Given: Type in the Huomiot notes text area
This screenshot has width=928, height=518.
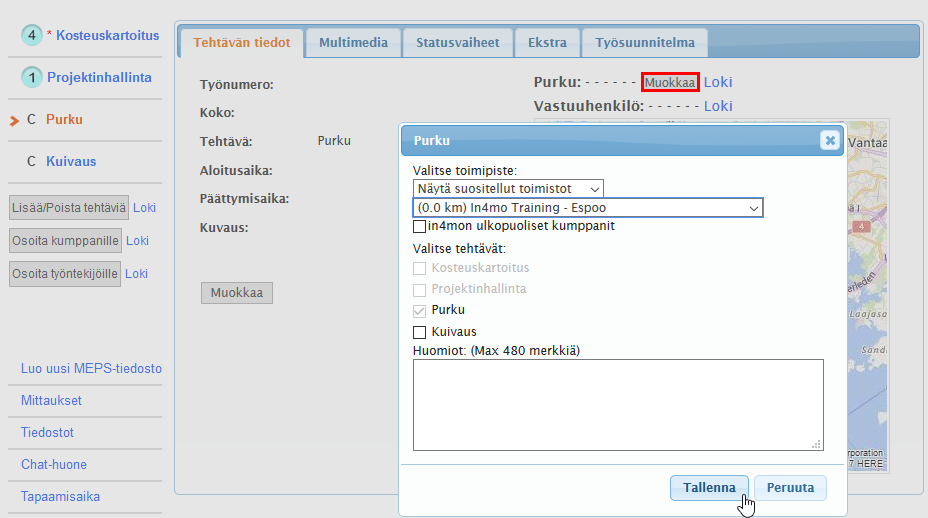Looking at the screenshot, I should pos(617,405).
